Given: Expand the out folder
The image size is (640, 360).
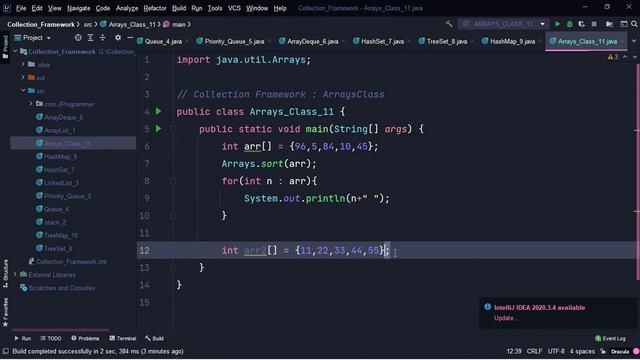Looking at the screenshot, I should click(x=23, y=77).
